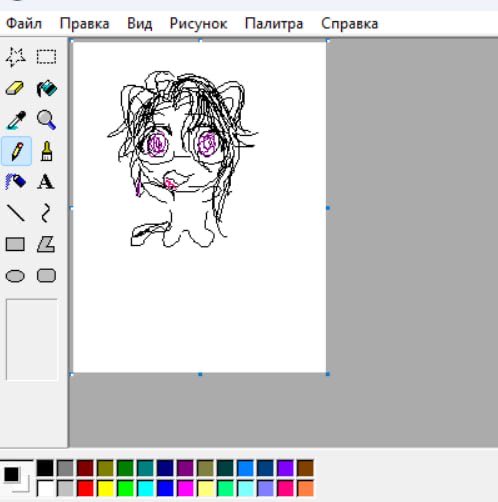Viewport: 498px width, 502px height.
Task: Pick the Polygon shape tool
Action: (x=46, y=244)
